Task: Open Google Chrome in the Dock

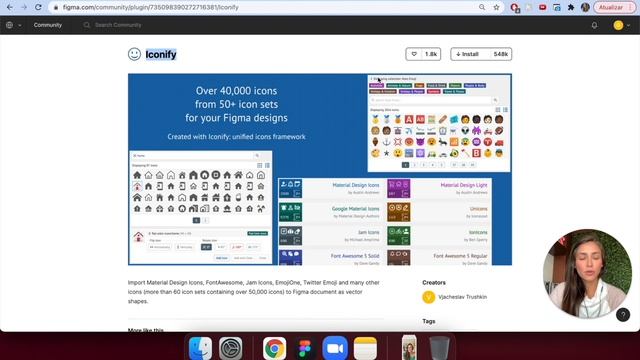Action: [274, 348]
